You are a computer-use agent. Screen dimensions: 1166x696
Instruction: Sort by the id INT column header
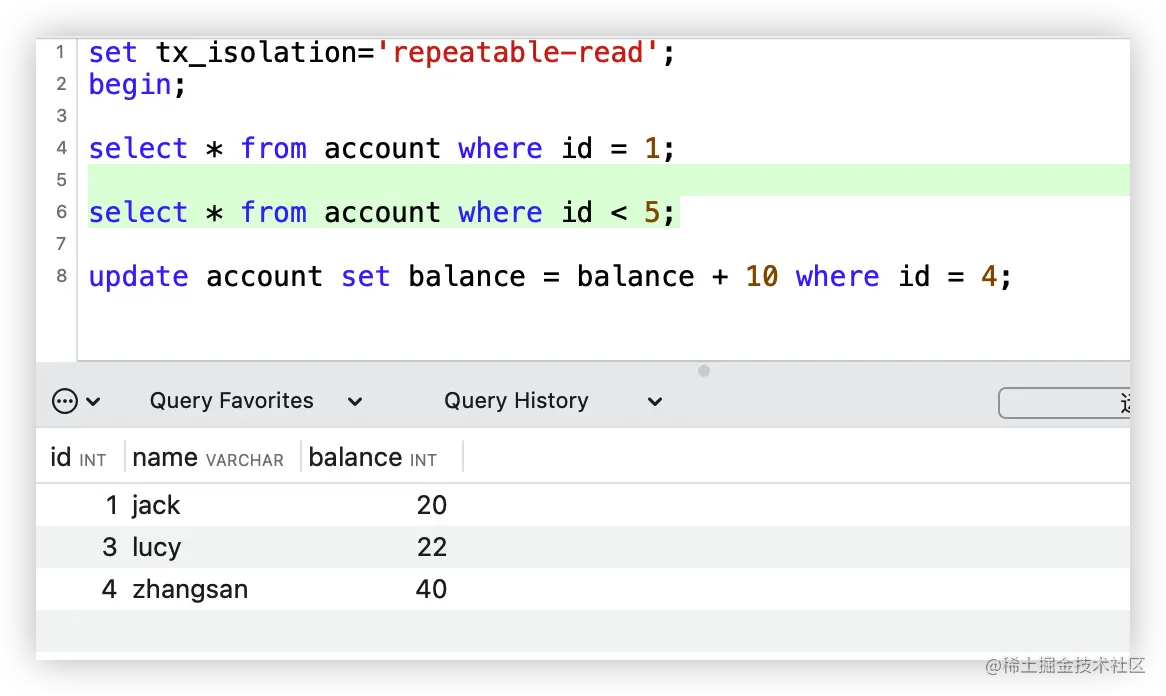tap(78, 457)
